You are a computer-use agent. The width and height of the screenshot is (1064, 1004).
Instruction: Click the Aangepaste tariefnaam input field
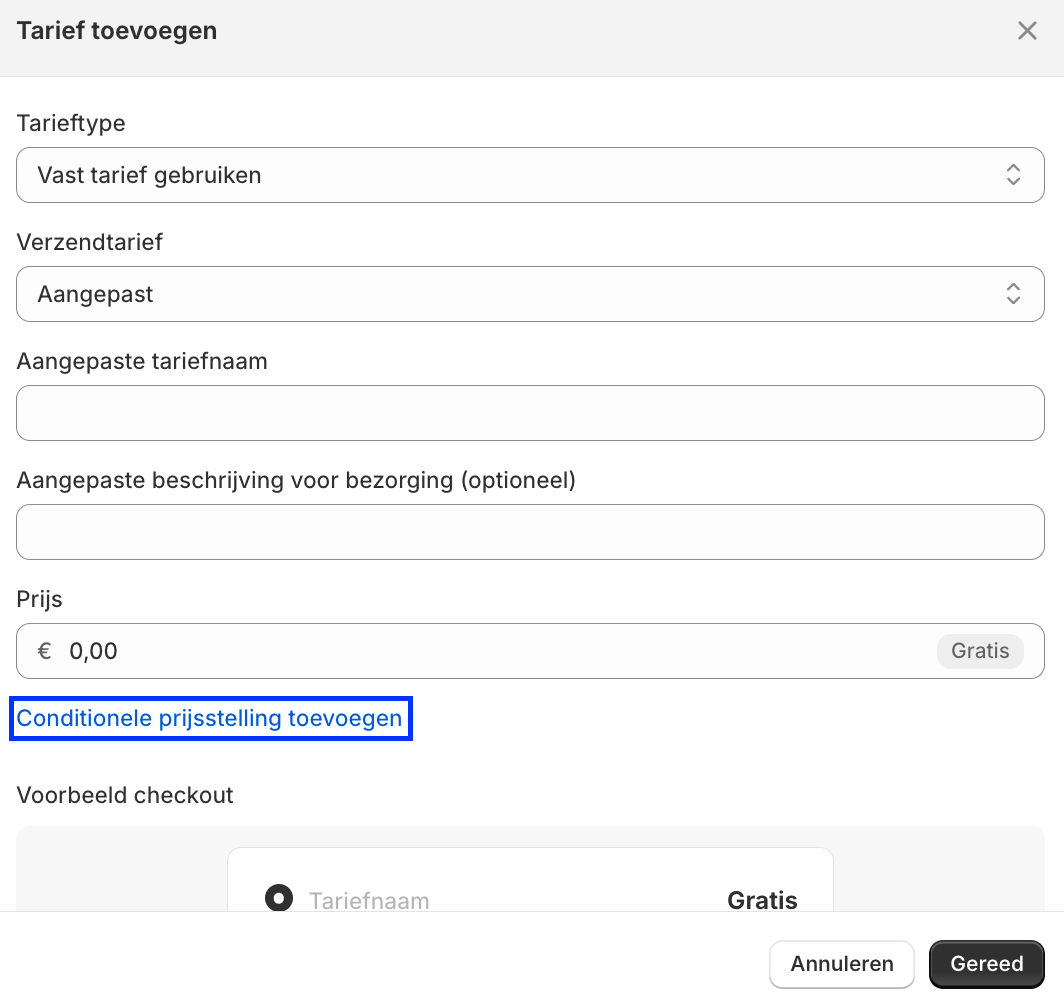coord(530,413)
